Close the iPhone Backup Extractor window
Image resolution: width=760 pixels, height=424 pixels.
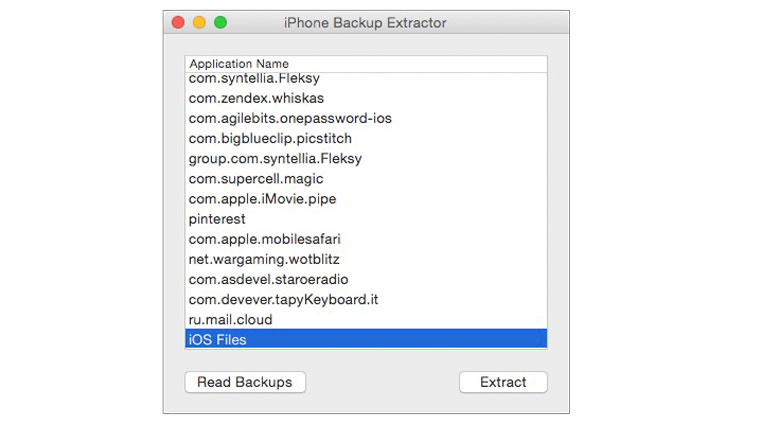[x=179, y=22]
